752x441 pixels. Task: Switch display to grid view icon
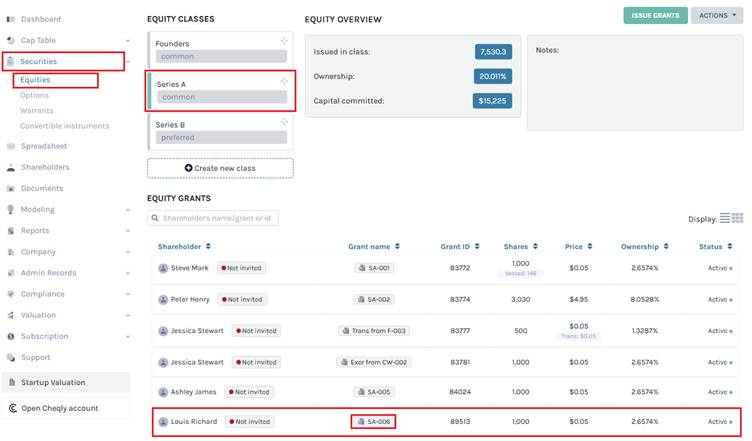click(x=737, y=218)
